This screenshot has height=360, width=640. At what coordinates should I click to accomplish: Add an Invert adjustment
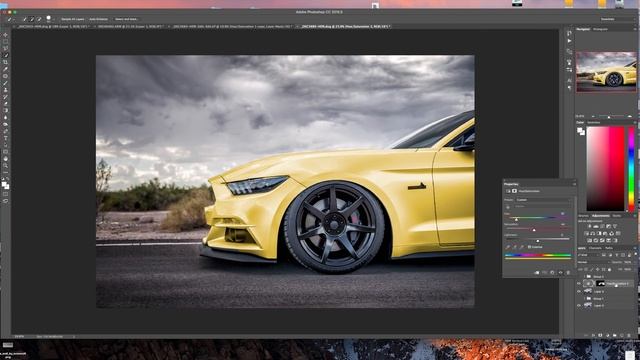589,240
